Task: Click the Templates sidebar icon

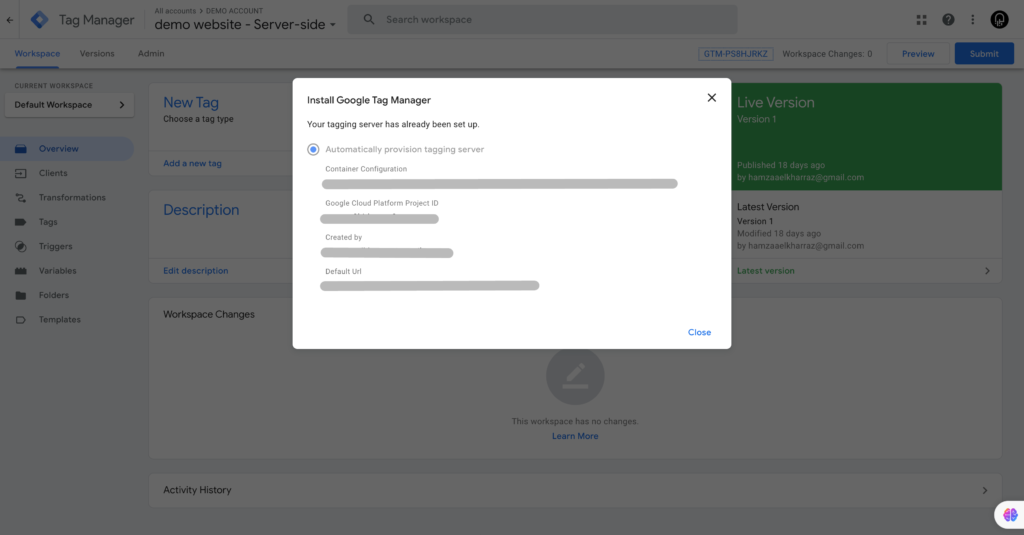Action: coord(21,319)
